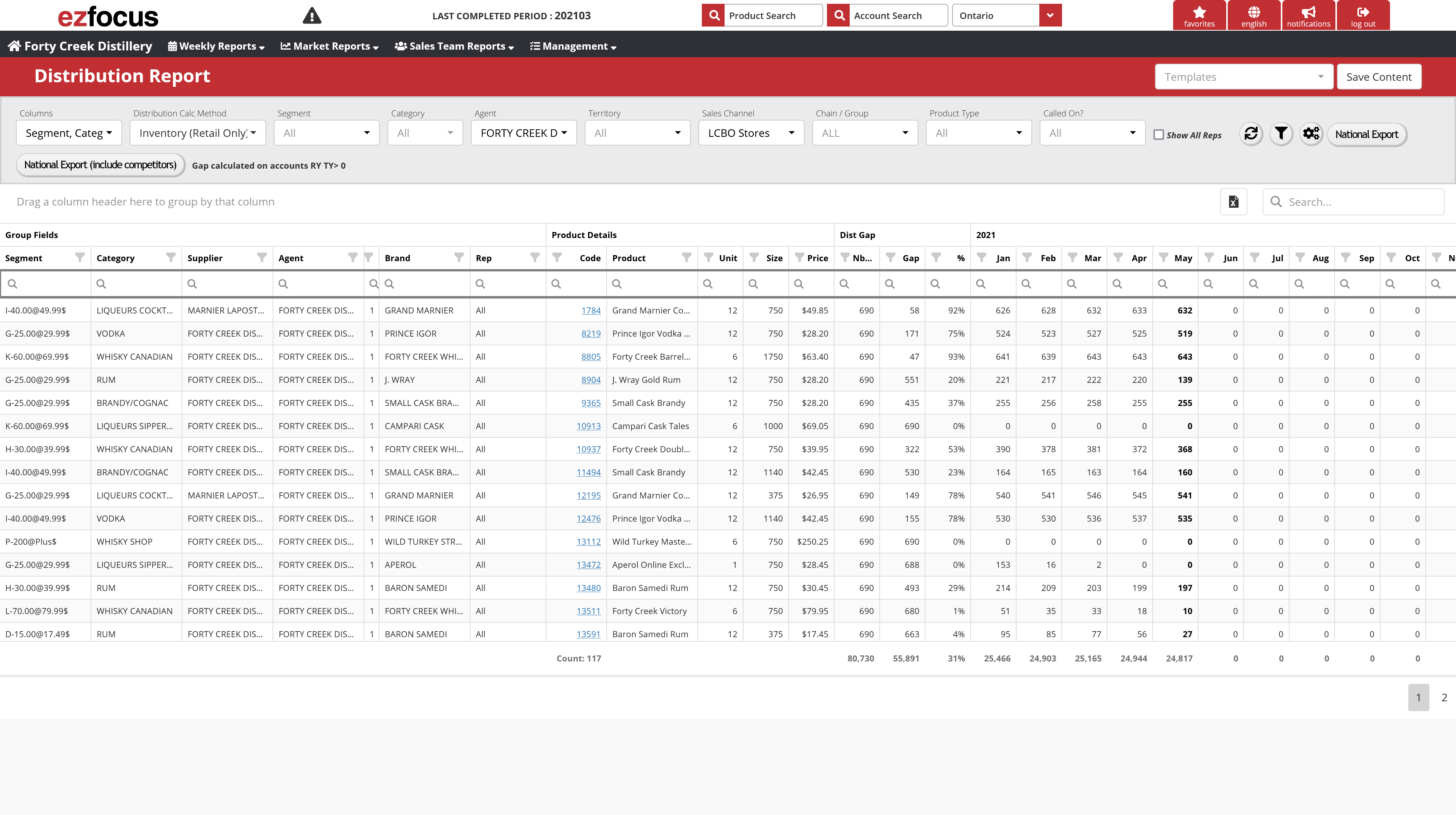Open the Territory dropdown
Screen dimensions: 1456x815
point(637,133)
